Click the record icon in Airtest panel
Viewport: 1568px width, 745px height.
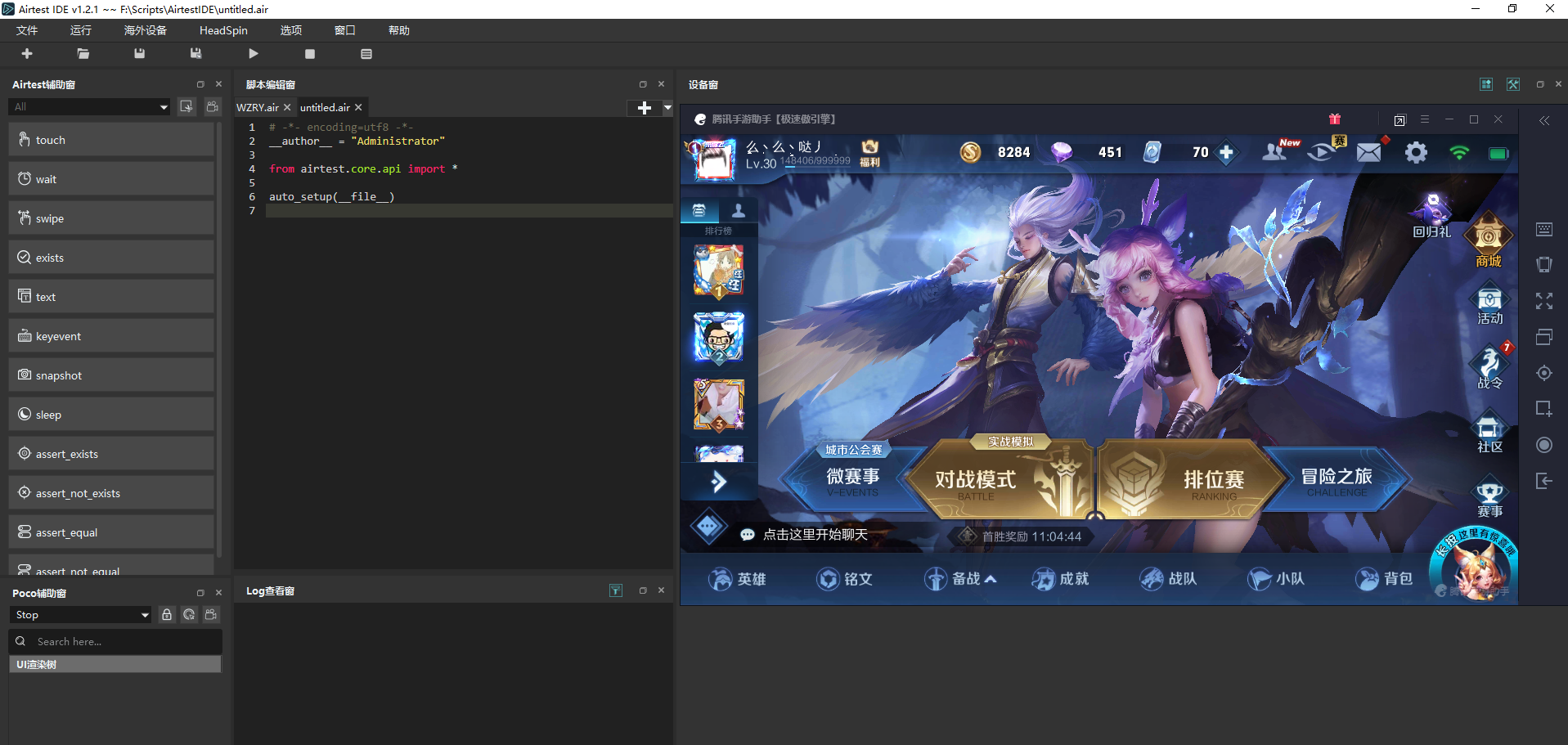point(212,107)
